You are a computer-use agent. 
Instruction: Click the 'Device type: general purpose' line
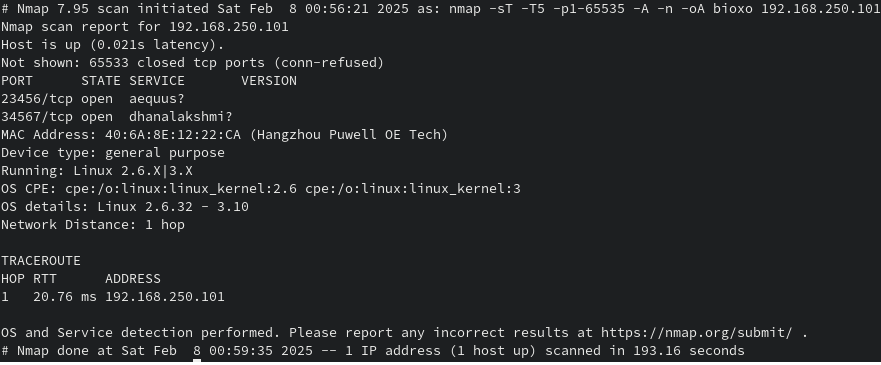click(113, 153)
